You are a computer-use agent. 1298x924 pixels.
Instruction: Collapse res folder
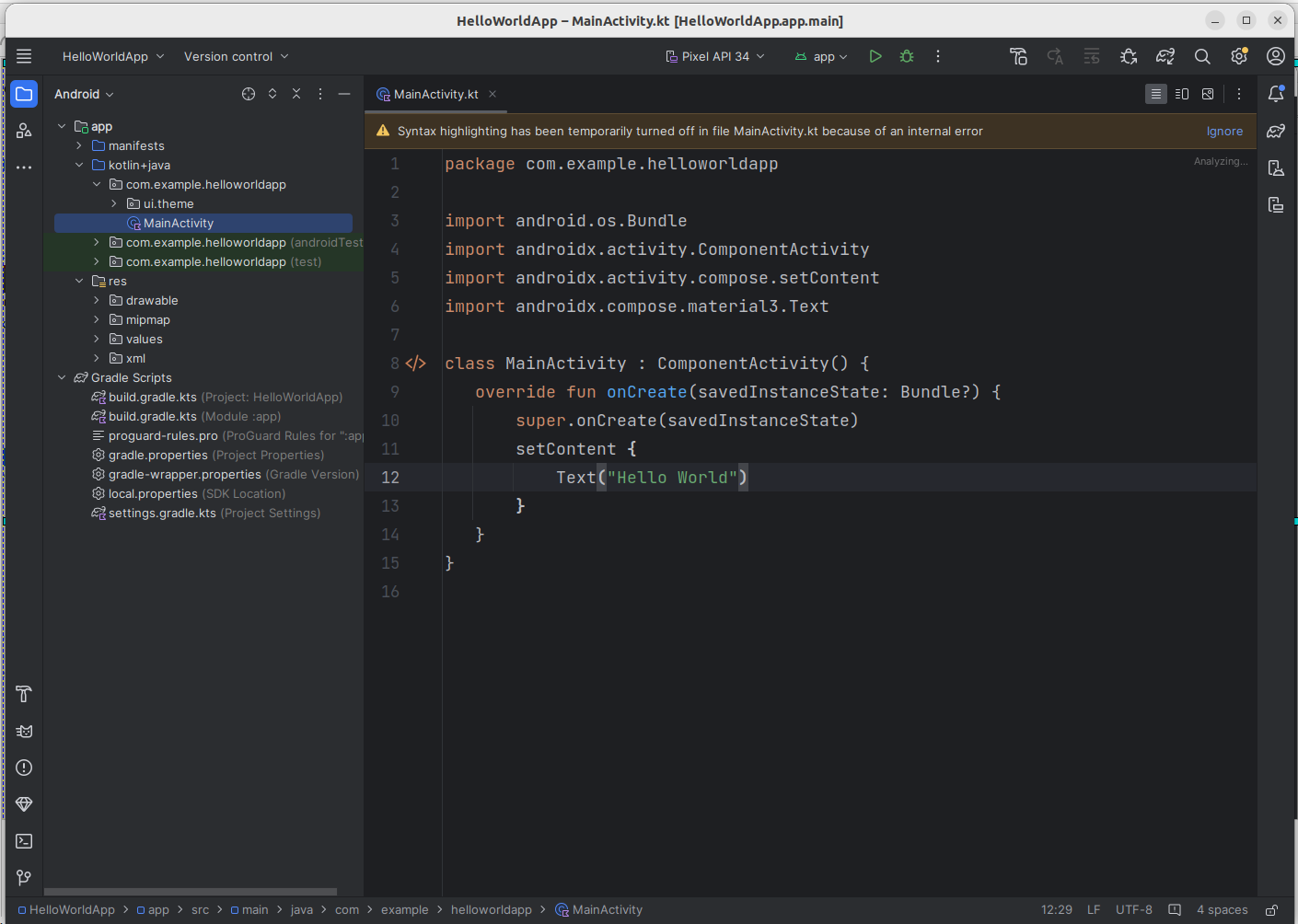point(79,281)
